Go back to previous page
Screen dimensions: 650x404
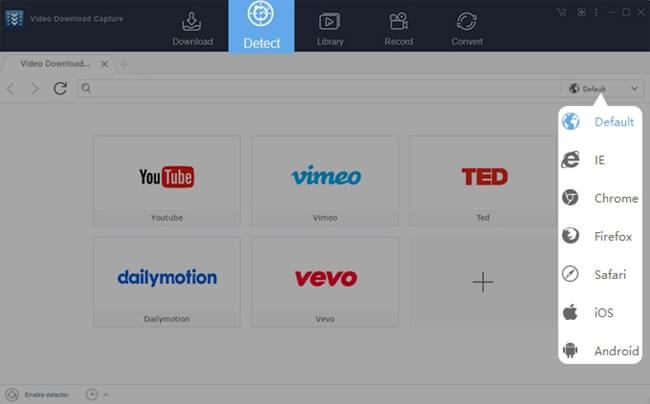(11, 88)
